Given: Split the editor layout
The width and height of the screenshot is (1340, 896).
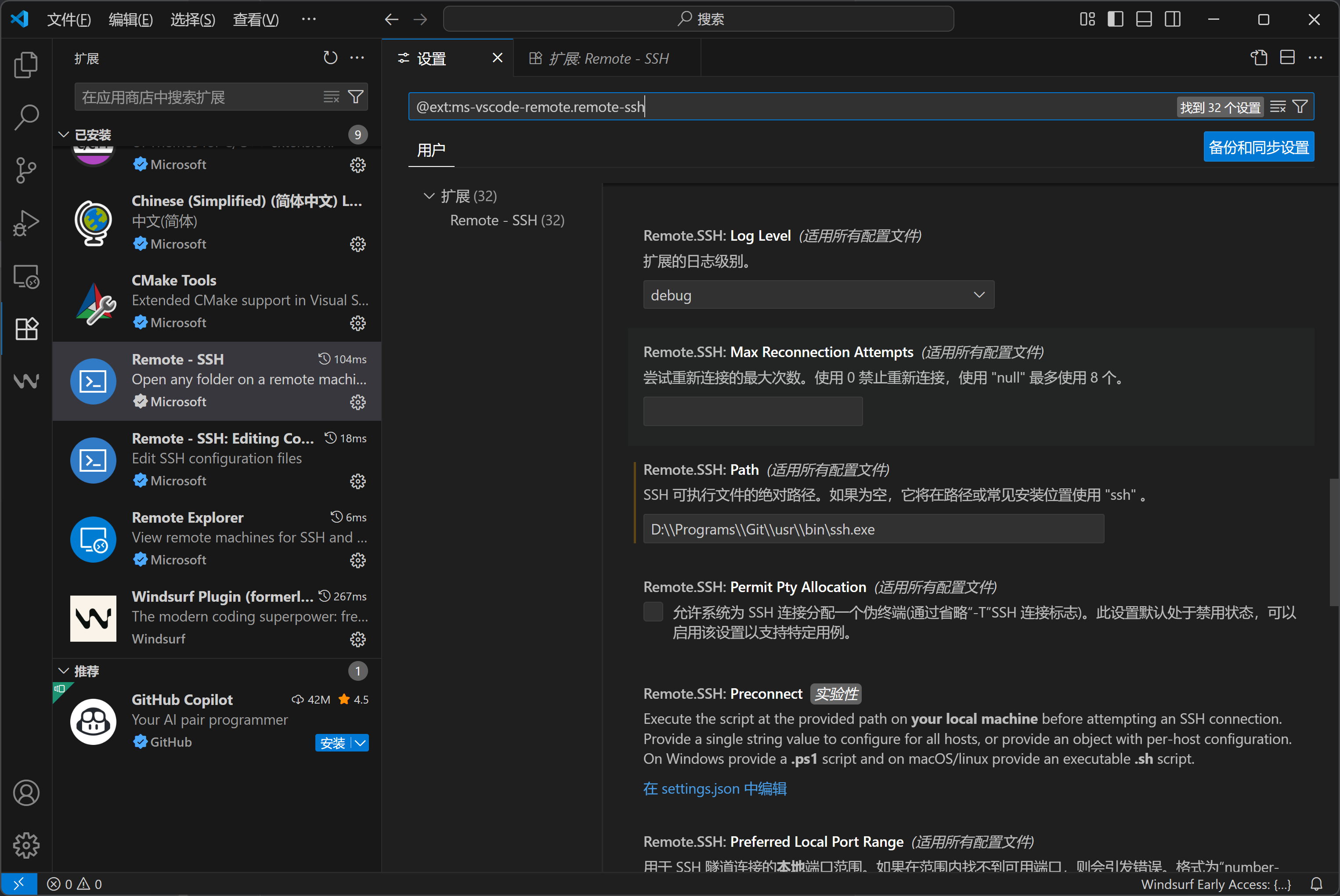Looking at the screenshot, I should (x=1287, y=58).
